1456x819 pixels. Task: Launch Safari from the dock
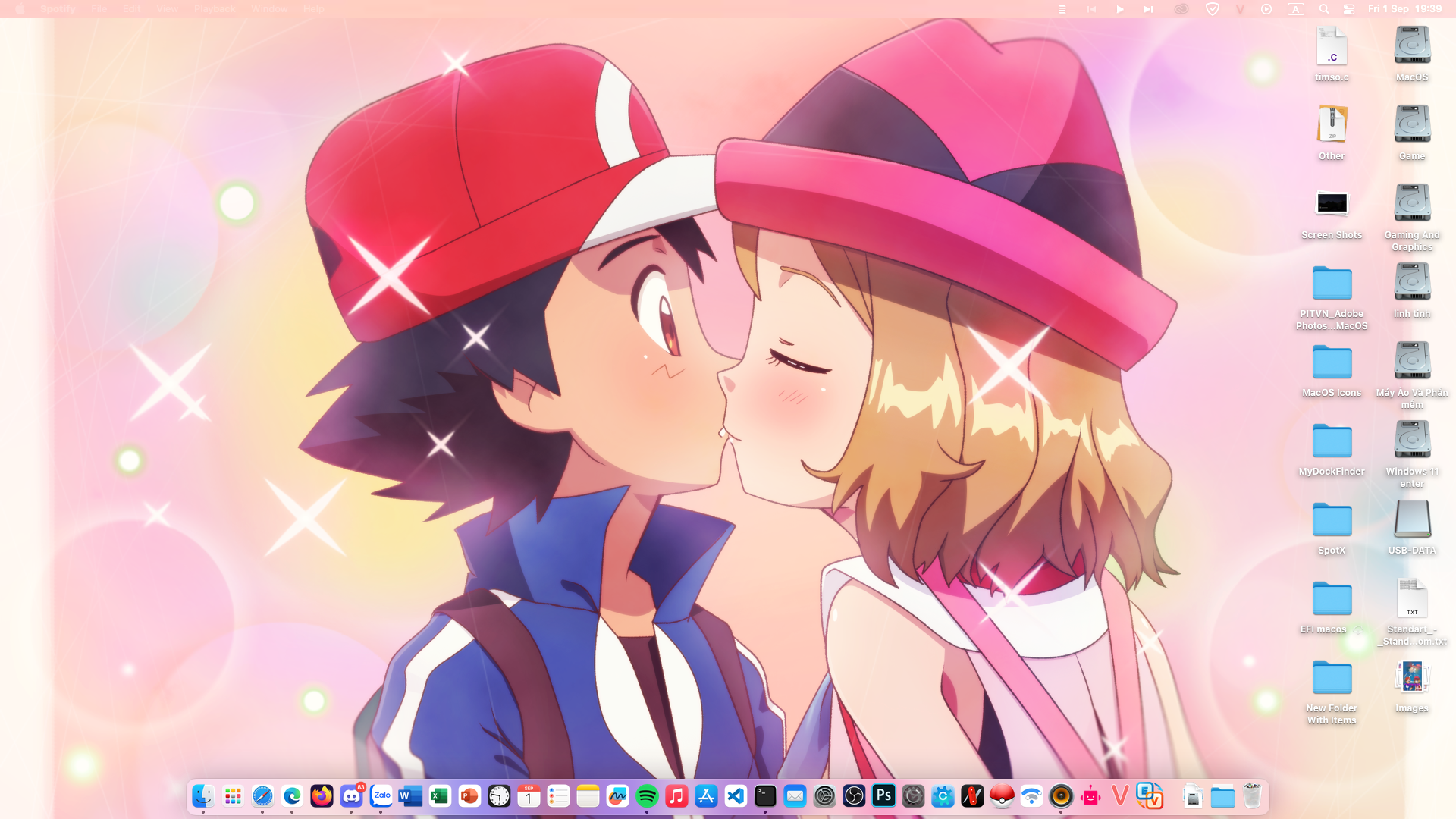click(262, 796)
